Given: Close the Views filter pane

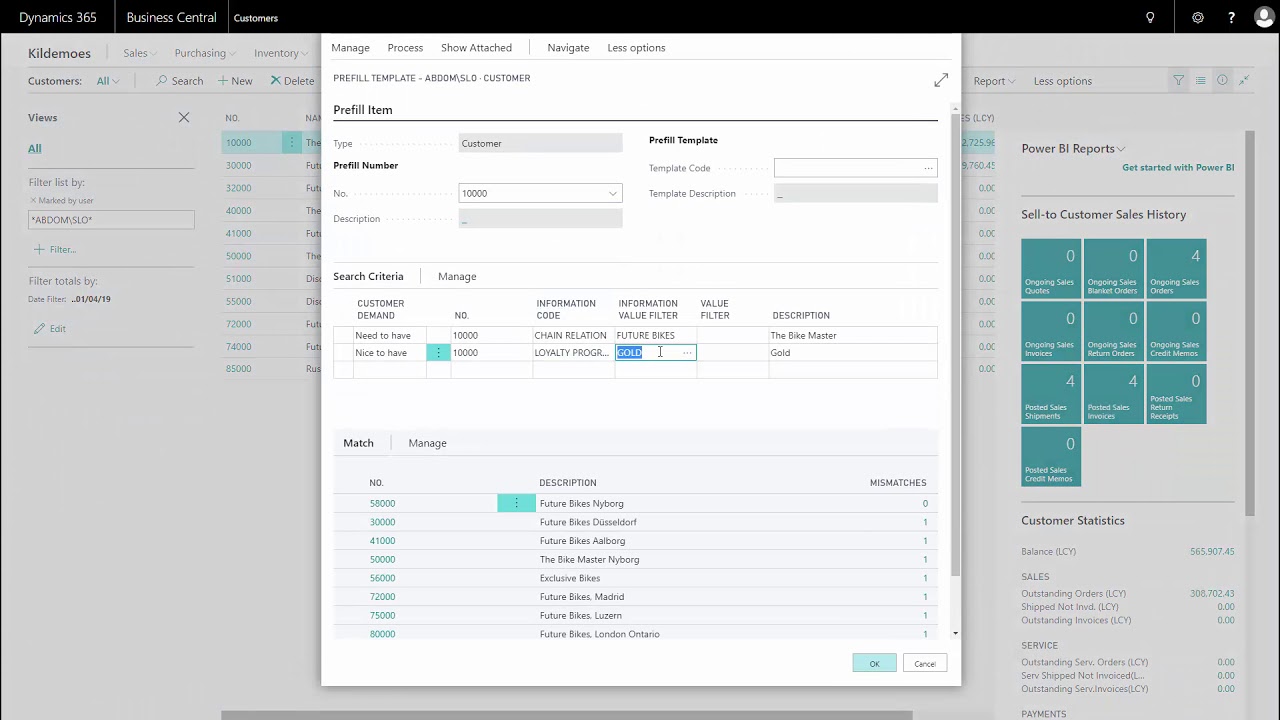Looking at the screenshot, I should coord(184,117).
